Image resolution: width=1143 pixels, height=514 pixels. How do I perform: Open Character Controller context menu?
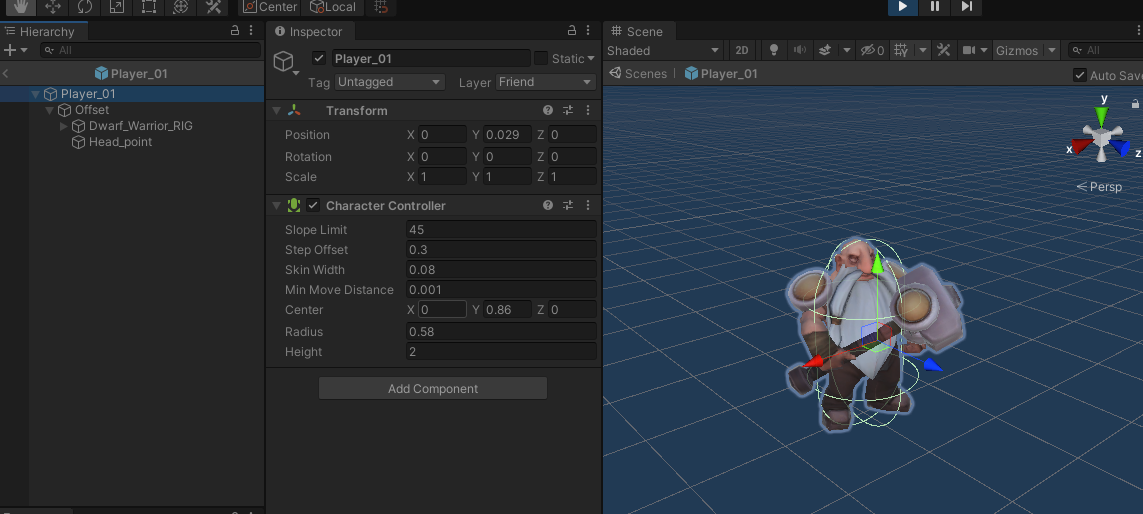point(588,206)
